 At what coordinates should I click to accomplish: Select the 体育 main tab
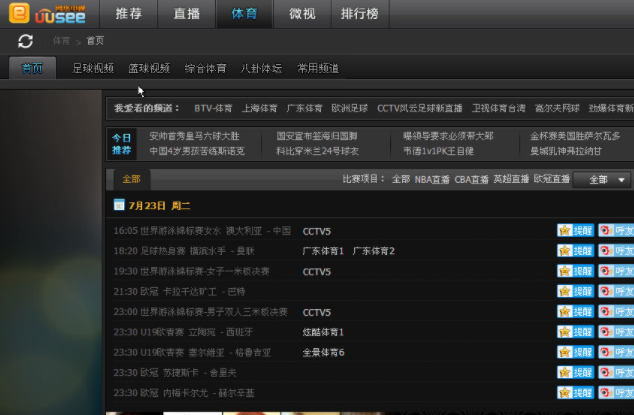click(244, 14)
